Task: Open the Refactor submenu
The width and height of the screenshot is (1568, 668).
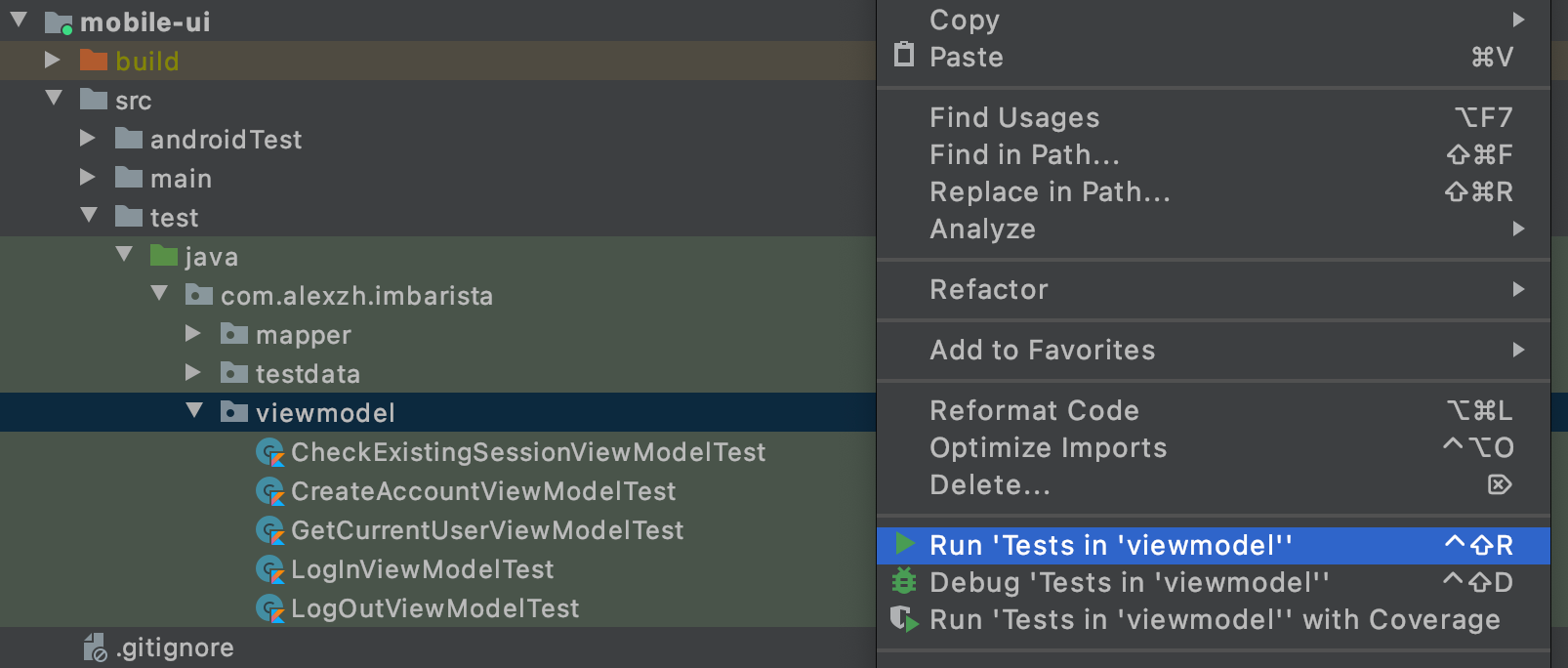Action: 989,290
